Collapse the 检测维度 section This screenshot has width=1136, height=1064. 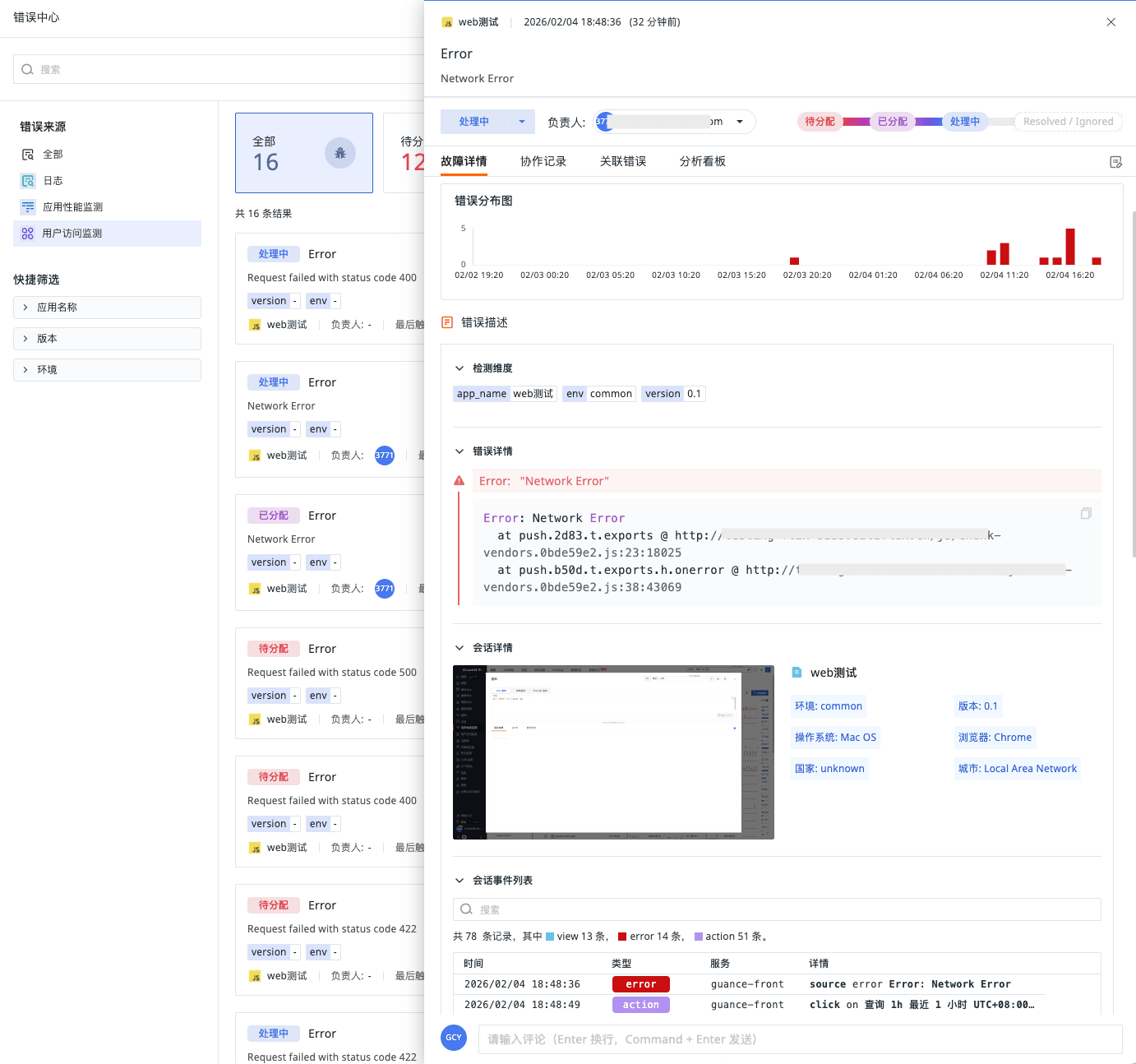[x=459, y=368]
